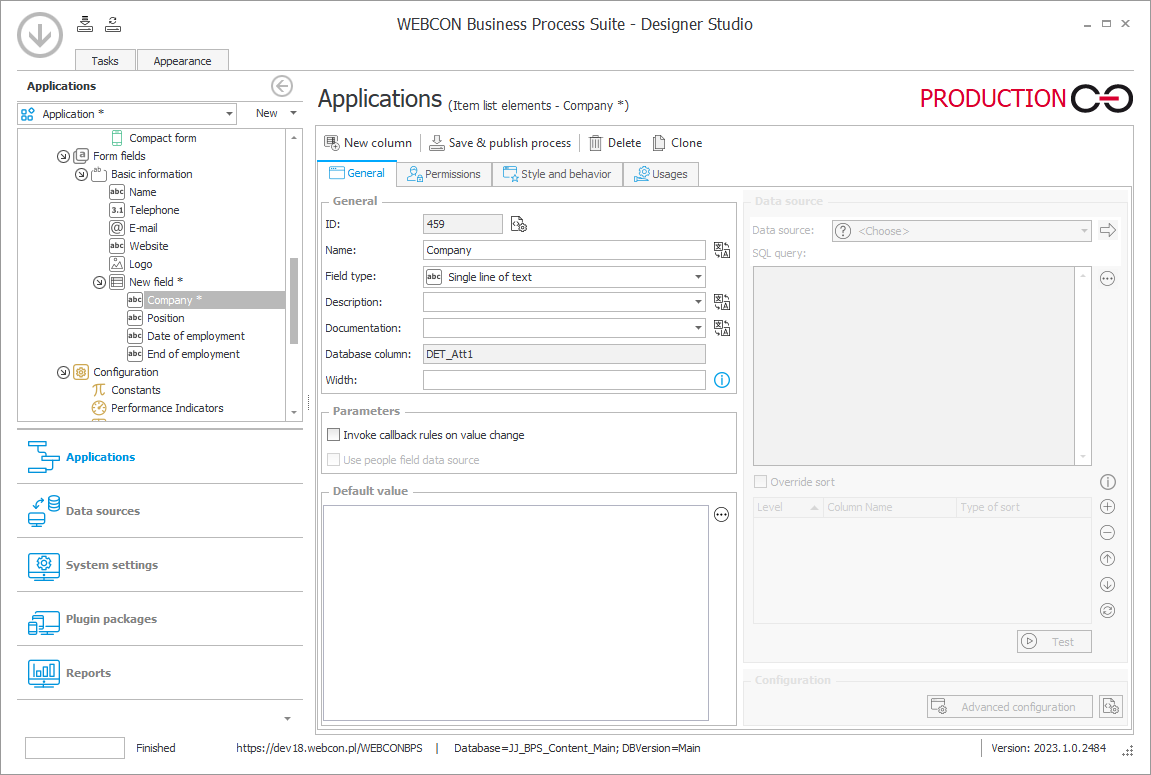Expand the navigation pane overflow arrow
Screen dimensions: 1151x775
288,718
